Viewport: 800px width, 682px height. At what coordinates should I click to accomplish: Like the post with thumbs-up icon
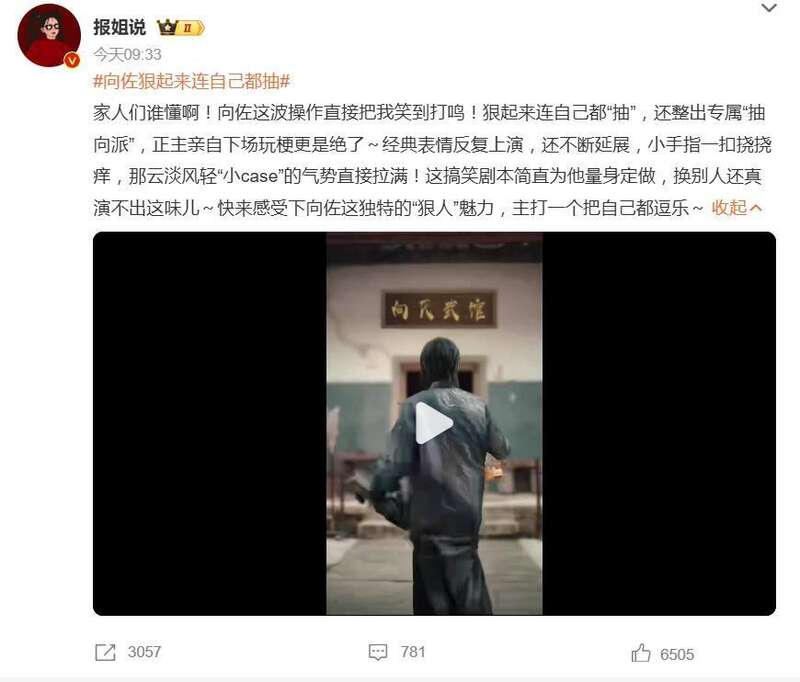coord(641,653)
